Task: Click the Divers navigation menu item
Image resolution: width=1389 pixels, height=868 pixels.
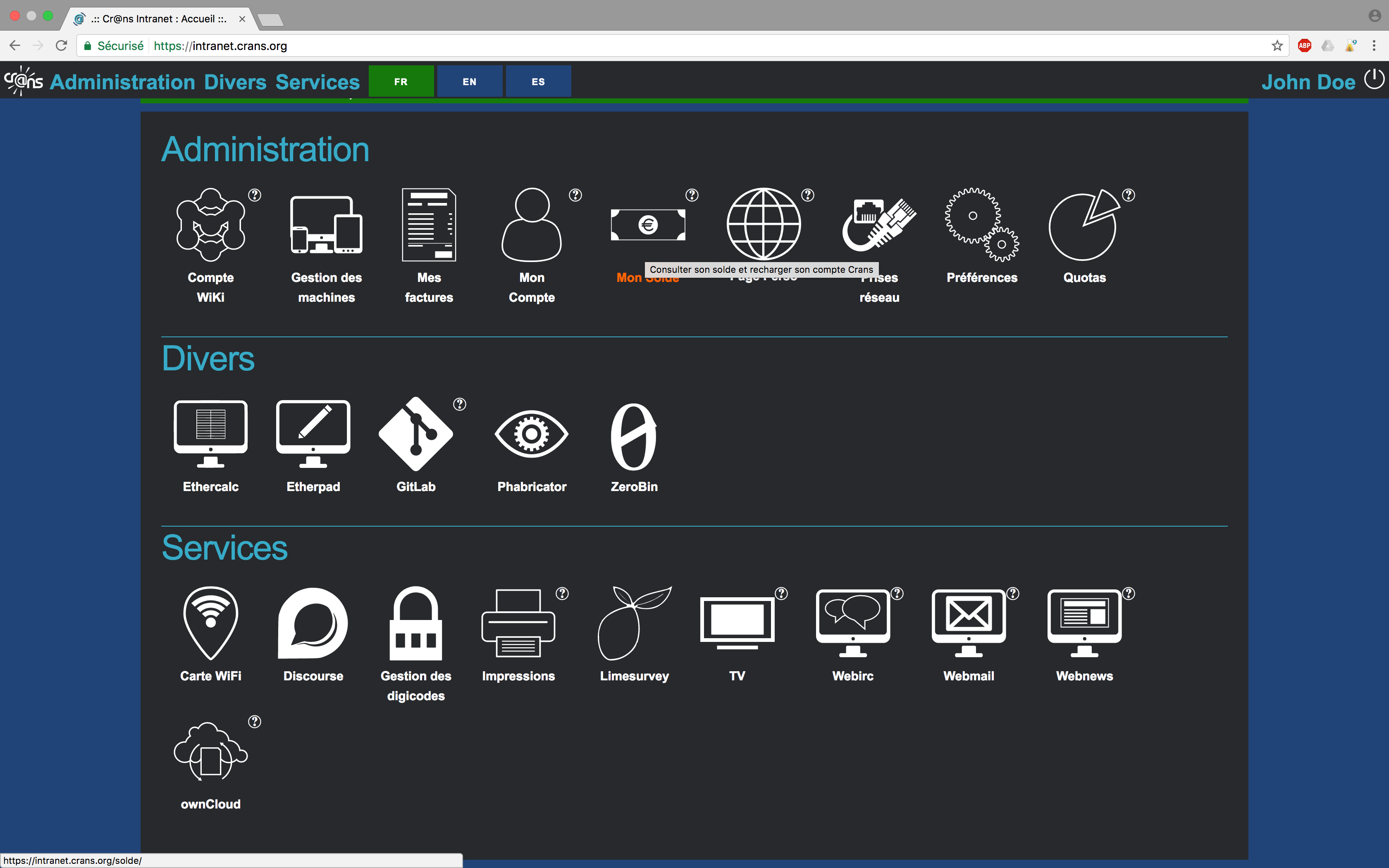Action: coord(235,82)
